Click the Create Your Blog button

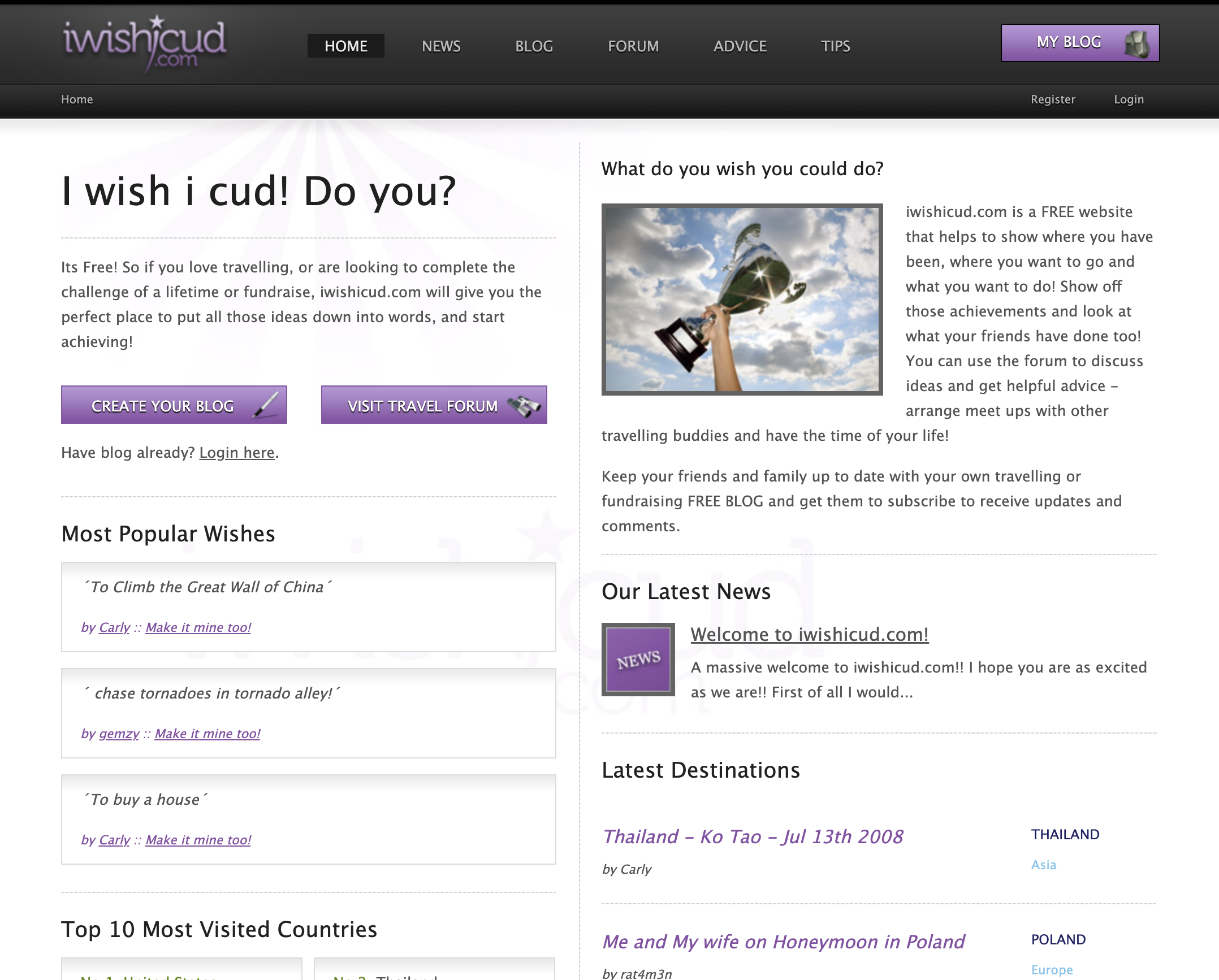click(174, 405)
